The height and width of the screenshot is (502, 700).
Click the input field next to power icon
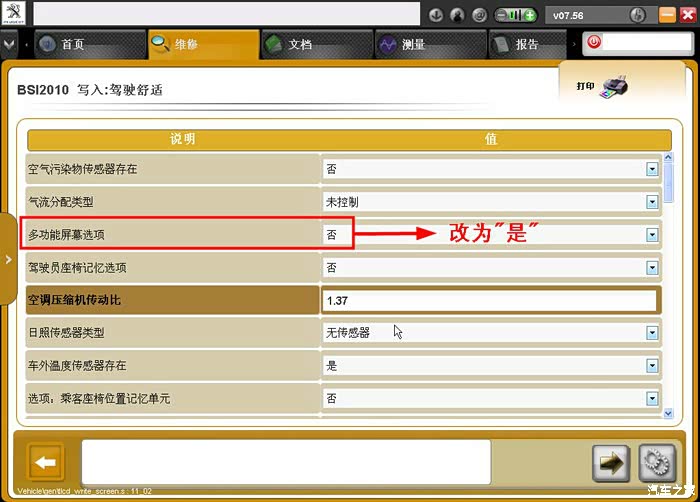tap(646, 42)
